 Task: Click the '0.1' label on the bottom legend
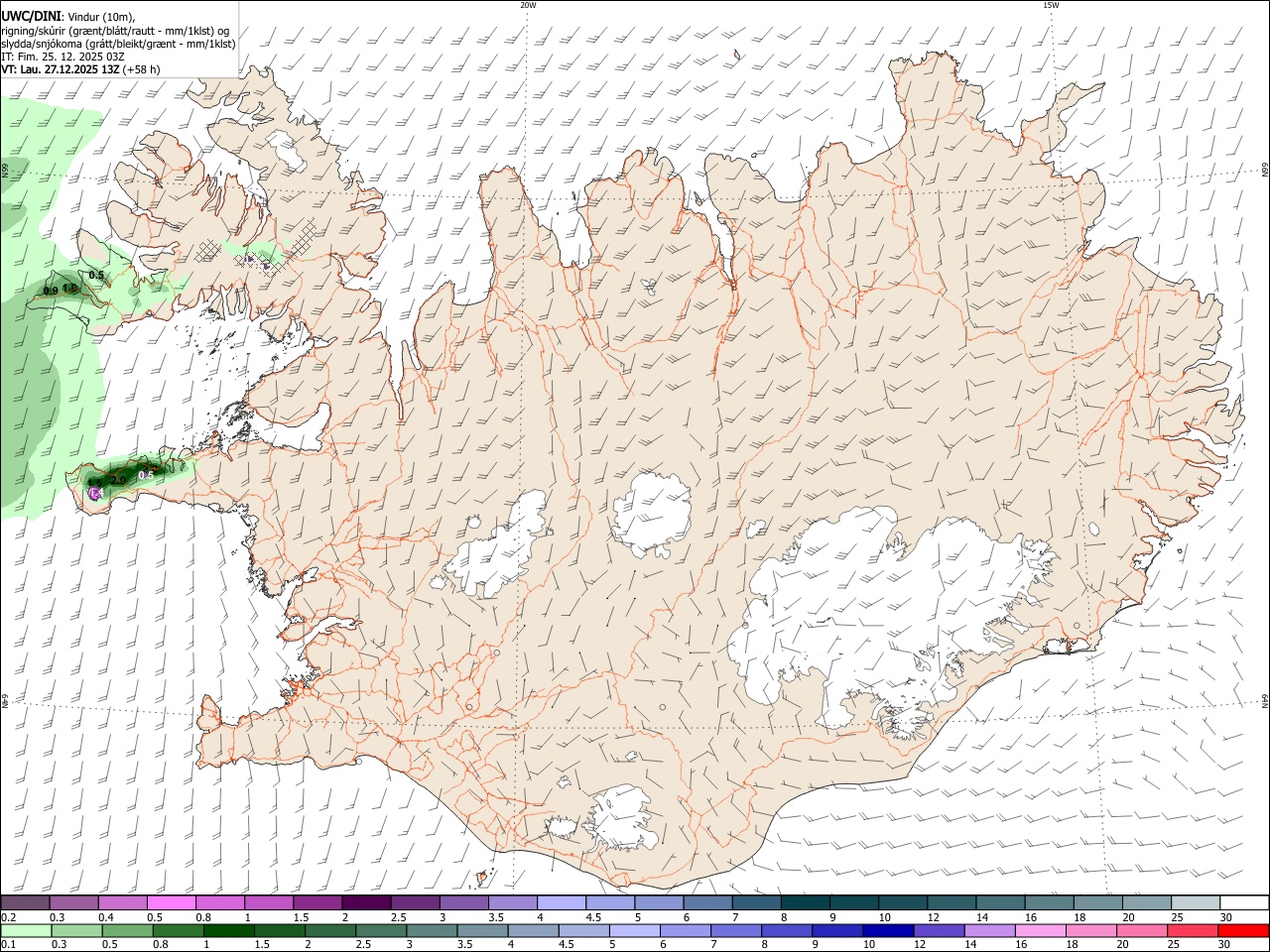[x=8, y=944]
